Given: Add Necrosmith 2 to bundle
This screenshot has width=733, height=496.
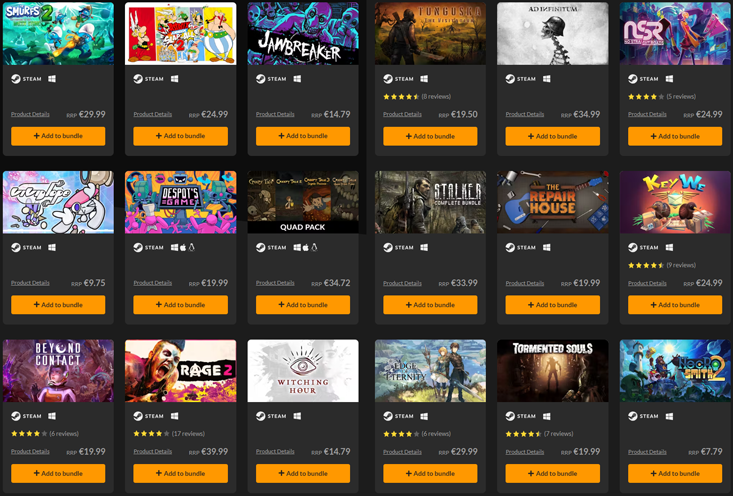Looking at the screenshot, I should (x=675, y=474).
